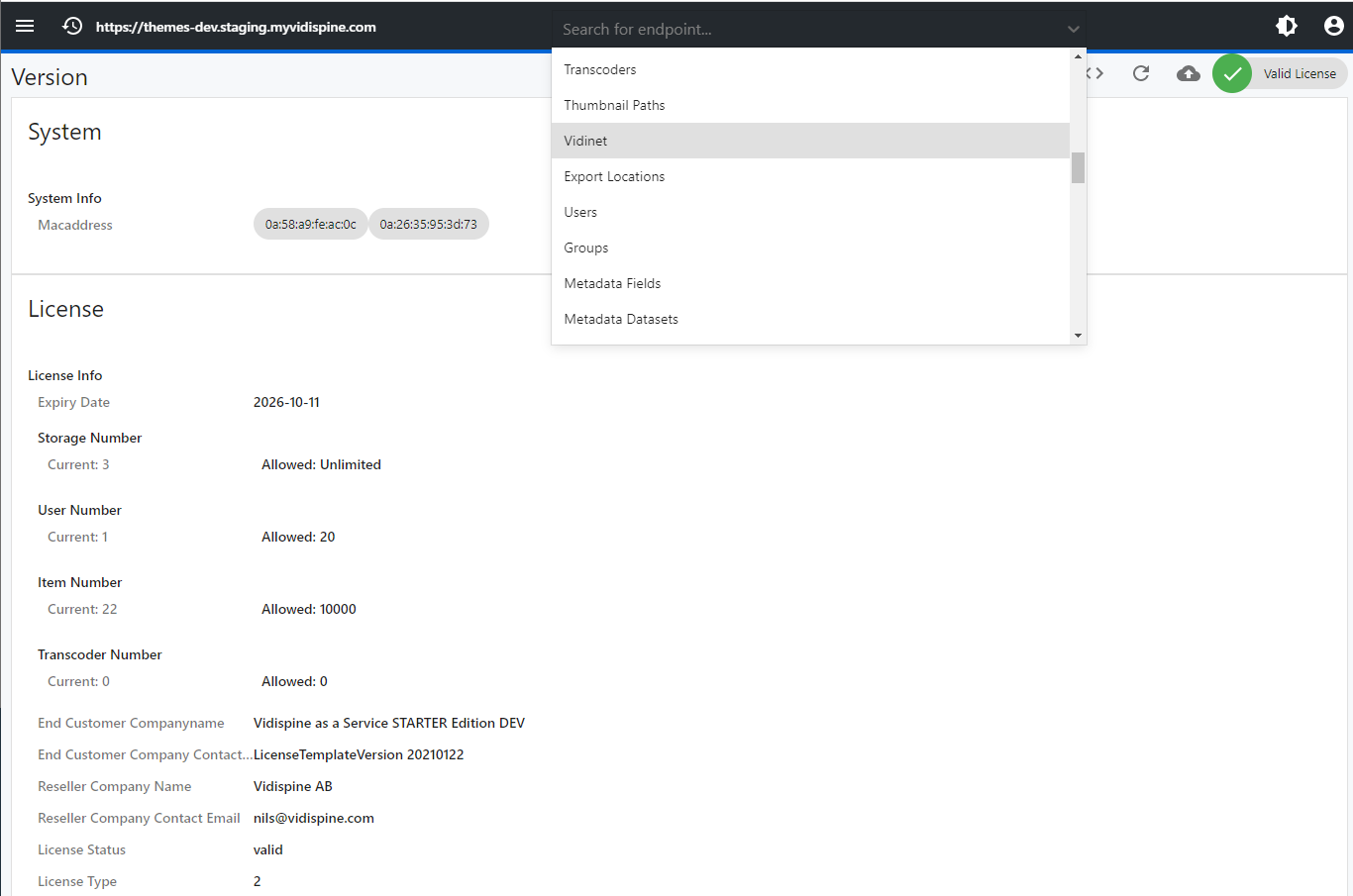The width and height of the screenshot is (1353, 896).
Task: Choose Users from the dropdown list
Action: pyautogui.click(x=580, y=212)
